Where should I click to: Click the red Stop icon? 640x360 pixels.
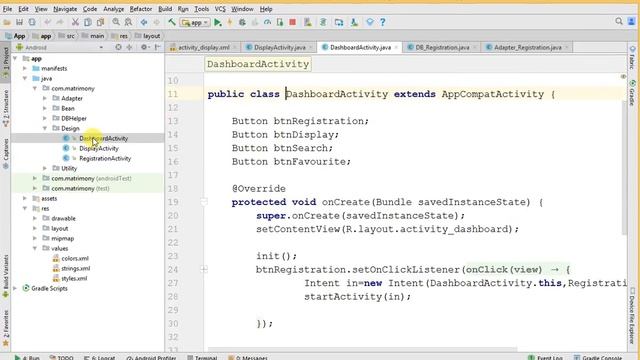coord(293,22)
